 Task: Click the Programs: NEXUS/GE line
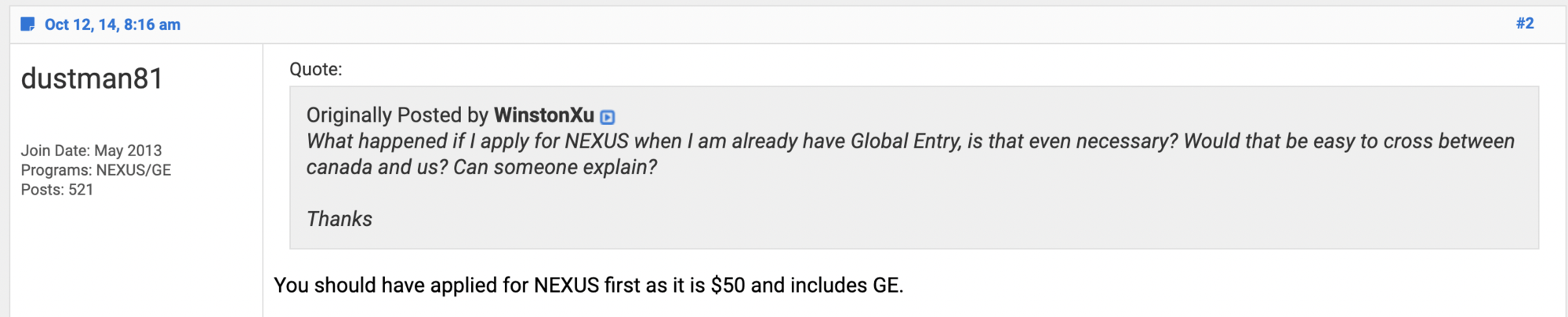[x=96, y=170]
